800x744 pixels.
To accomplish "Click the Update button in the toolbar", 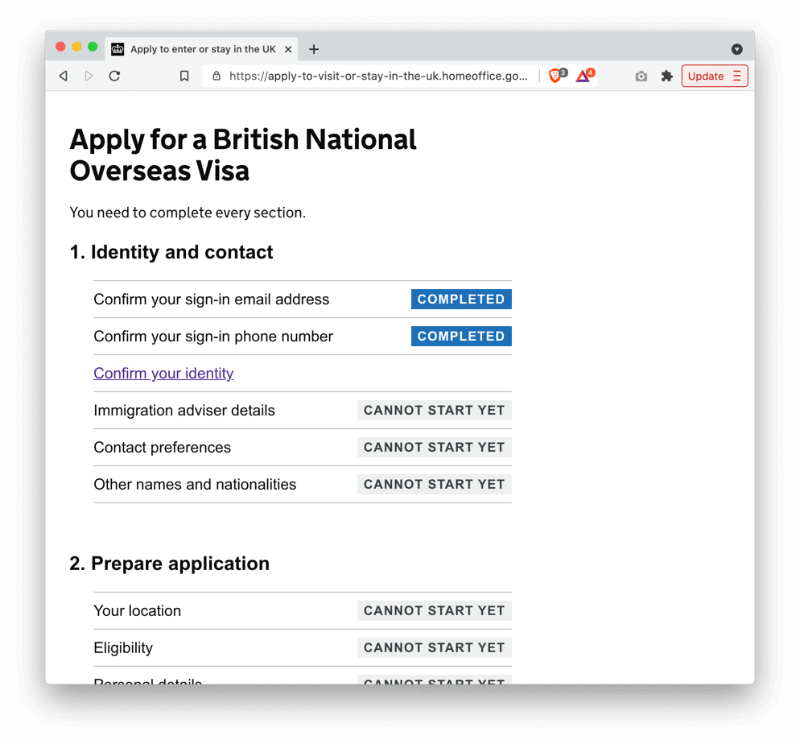I will (715, 76).
